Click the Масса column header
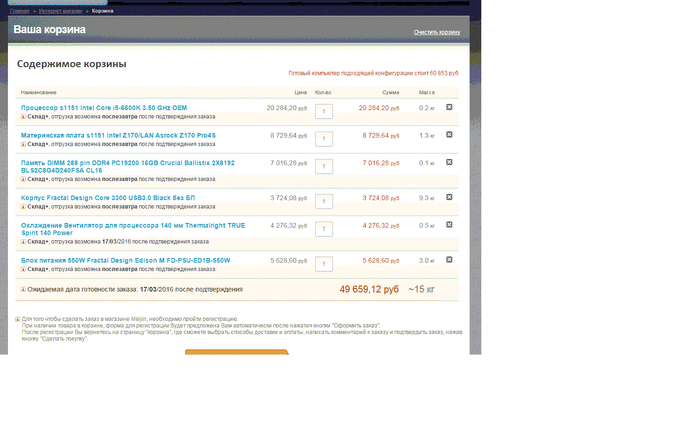Image resolution: width=700 pixels, height=446 pixels. [x=426, y=92]
